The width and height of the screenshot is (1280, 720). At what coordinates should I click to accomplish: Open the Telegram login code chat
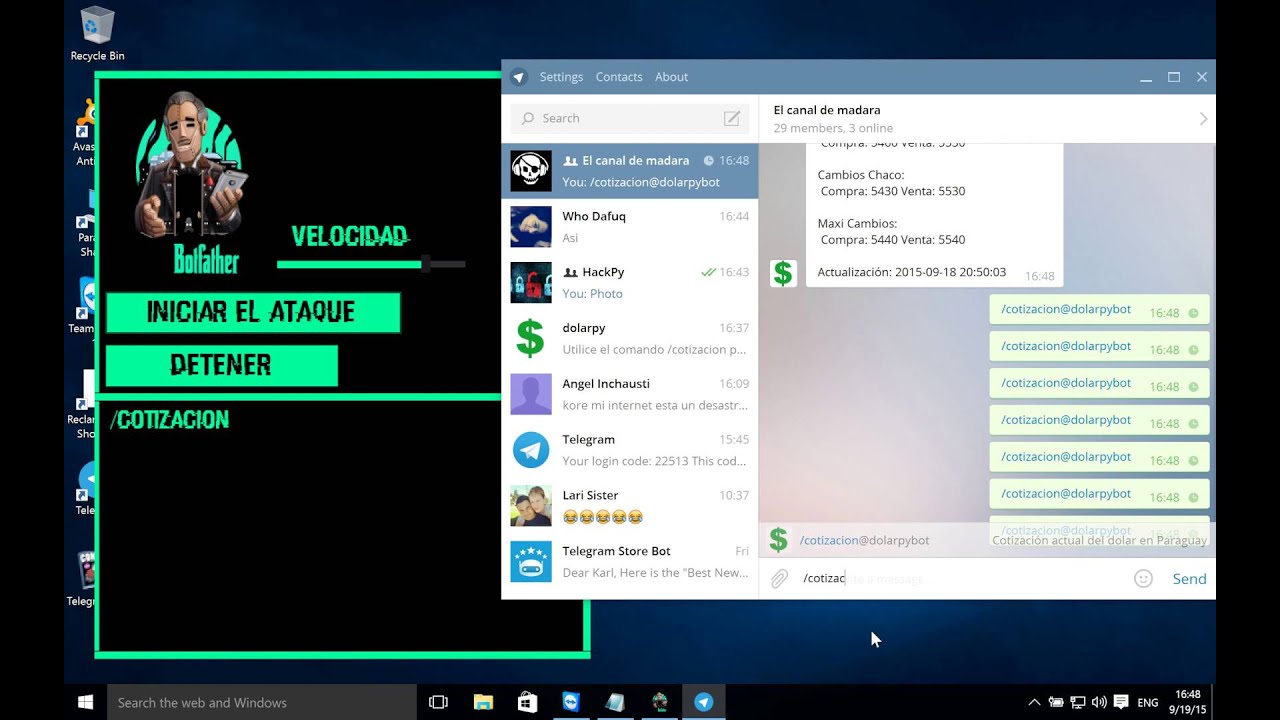click(629, 451)
